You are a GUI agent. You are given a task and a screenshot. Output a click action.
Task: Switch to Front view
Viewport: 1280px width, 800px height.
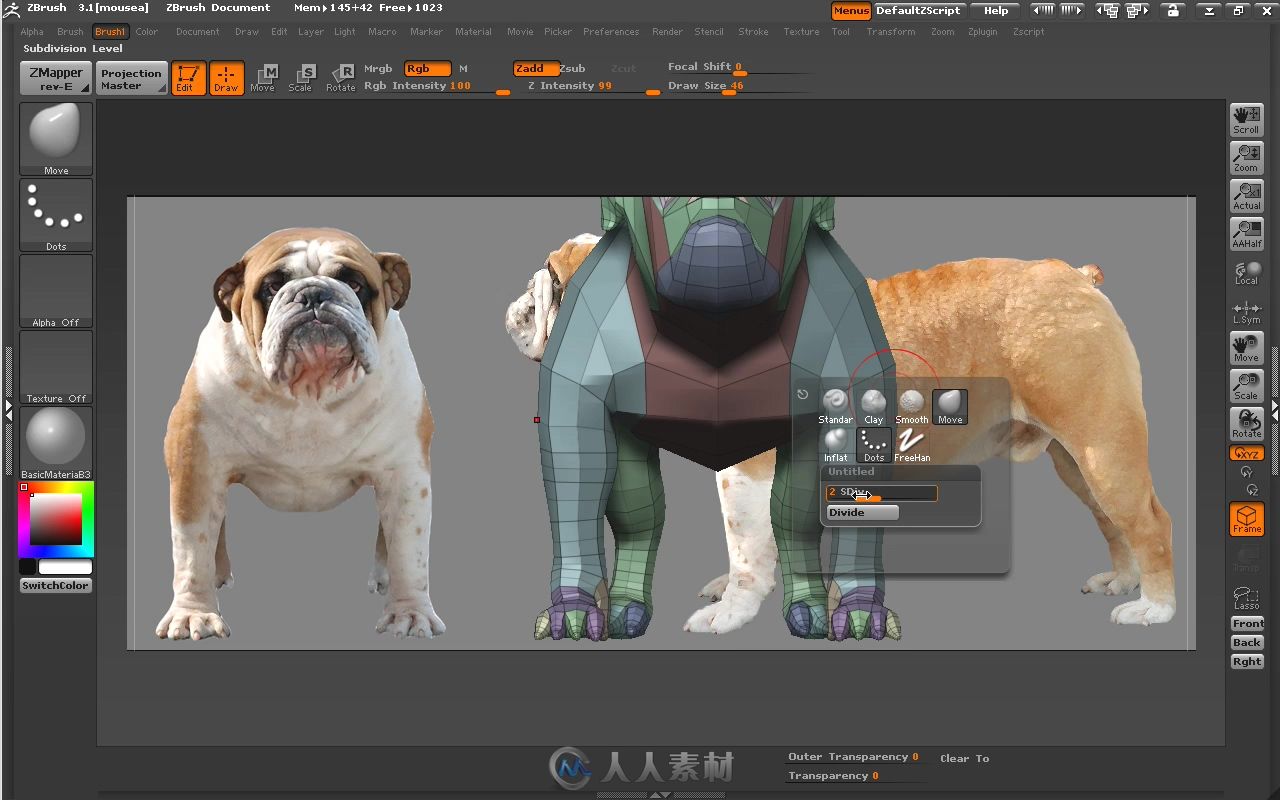pos(1247,623)
